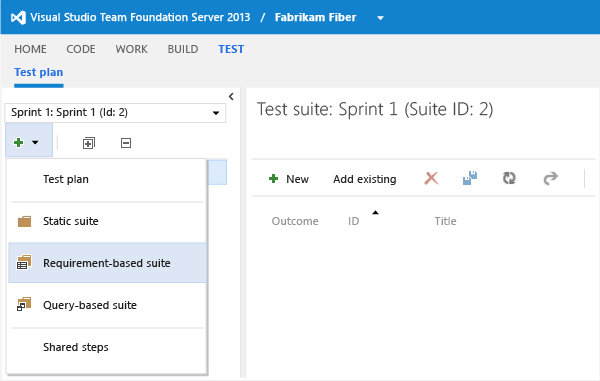This screenshot has width=600, height=381.
Task: Click the green plus new-item dropdown
Action: pyautogui.click(x=29, y=140)
